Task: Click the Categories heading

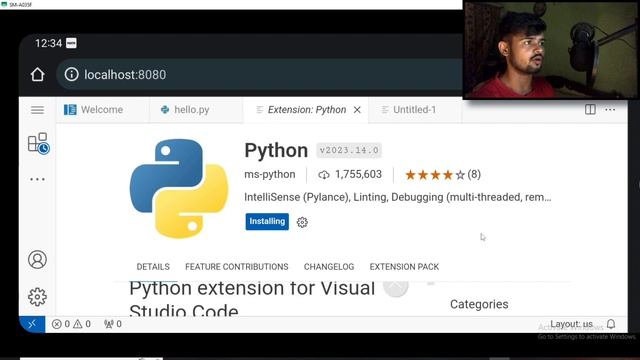Action: (479, 304)
